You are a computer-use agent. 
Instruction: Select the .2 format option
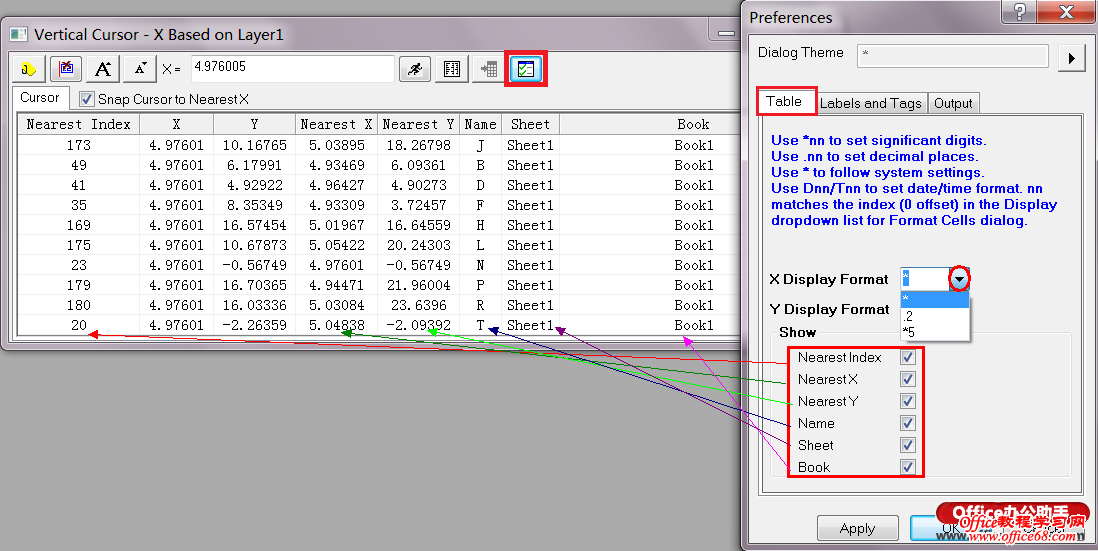pyautogui.click(x=935, y=316)
